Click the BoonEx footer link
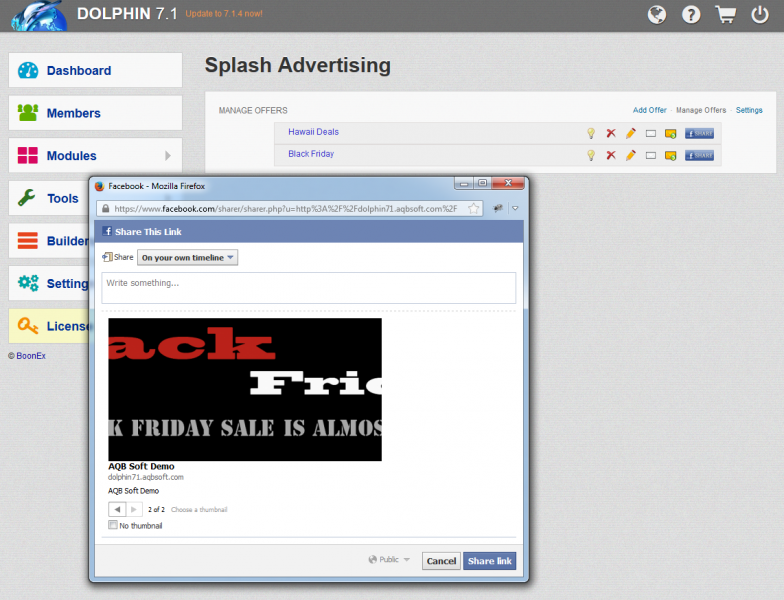This screenshot has height=600, width=784. point(31,356)
